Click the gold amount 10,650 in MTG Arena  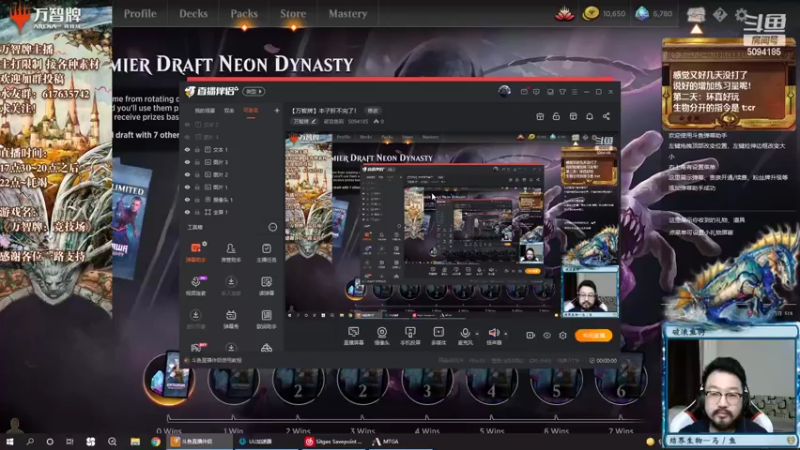tap(614, 14)
